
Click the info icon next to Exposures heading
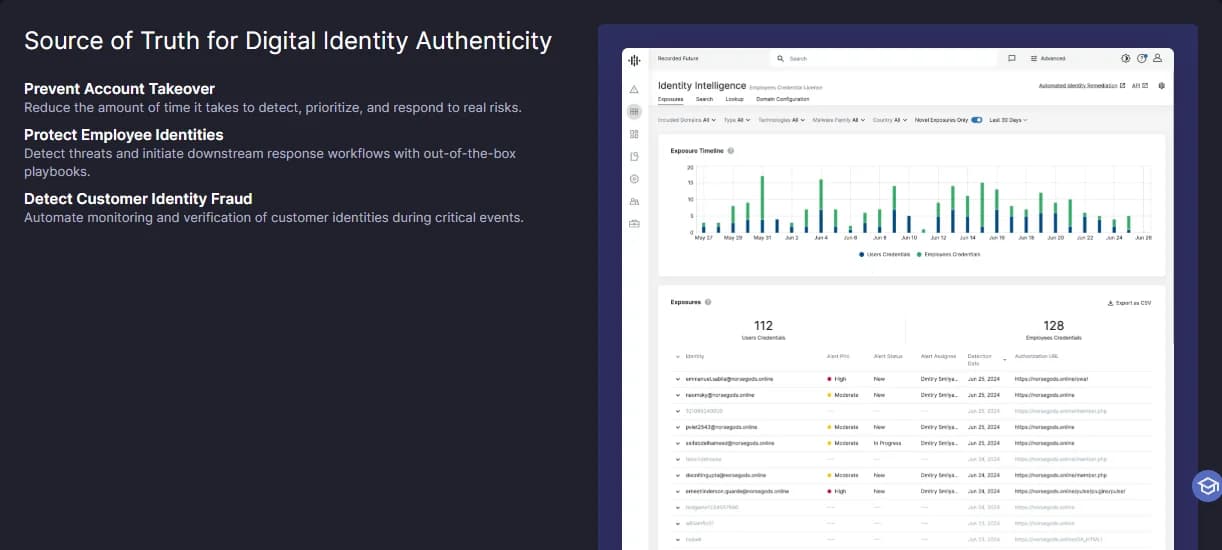coord(708,302)
